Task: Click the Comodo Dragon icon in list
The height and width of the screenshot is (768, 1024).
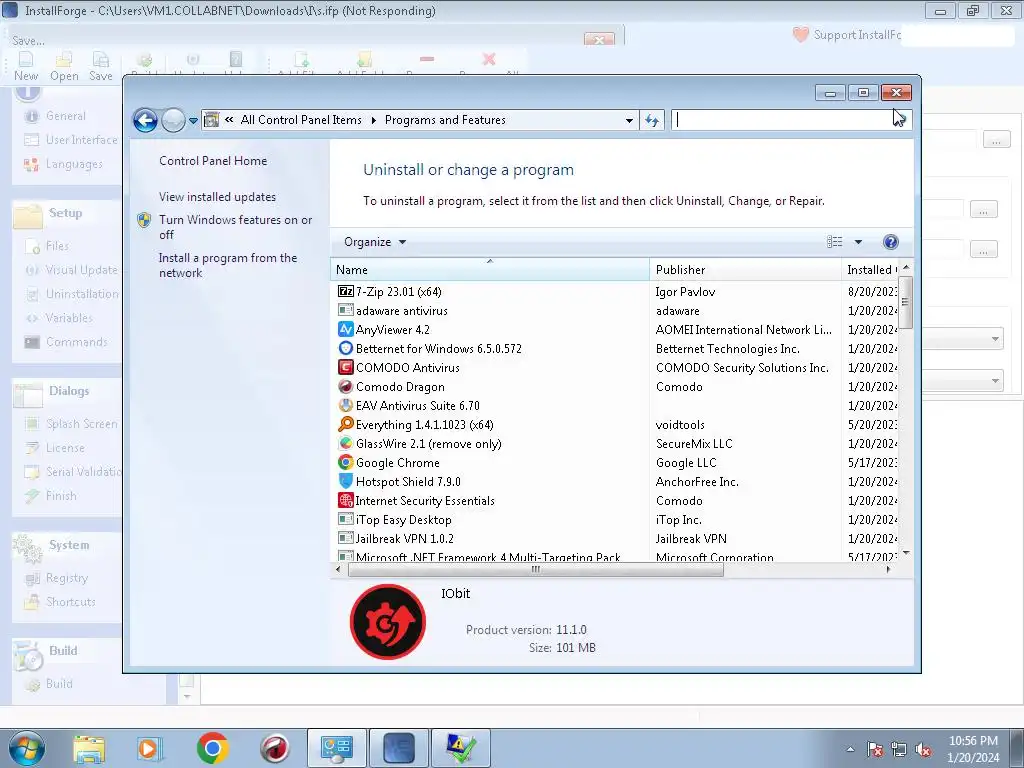Action: click(345, 387)
